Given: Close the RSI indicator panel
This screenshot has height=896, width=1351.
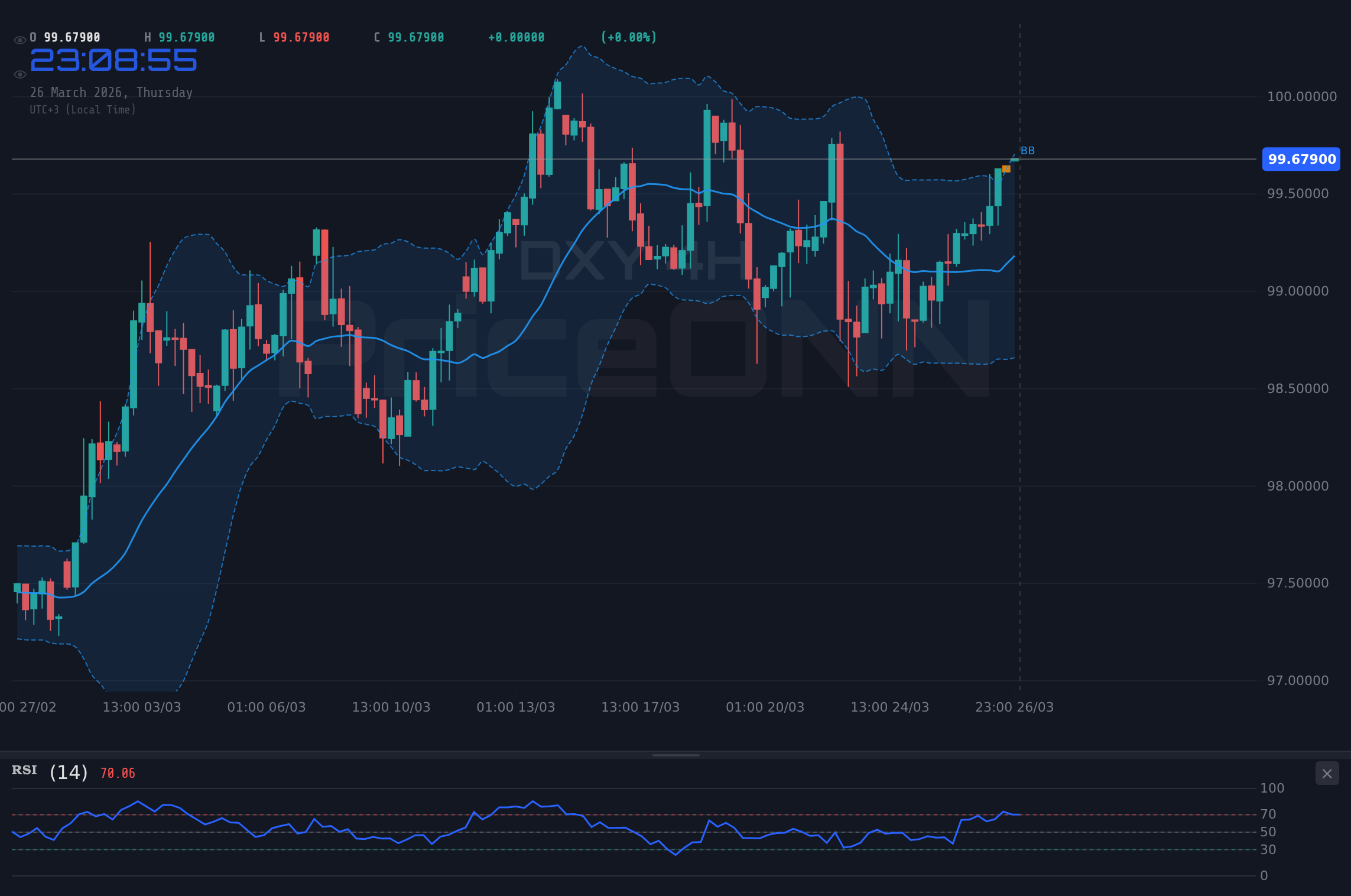Looking at the screenshot, I should pos(1327,773).
